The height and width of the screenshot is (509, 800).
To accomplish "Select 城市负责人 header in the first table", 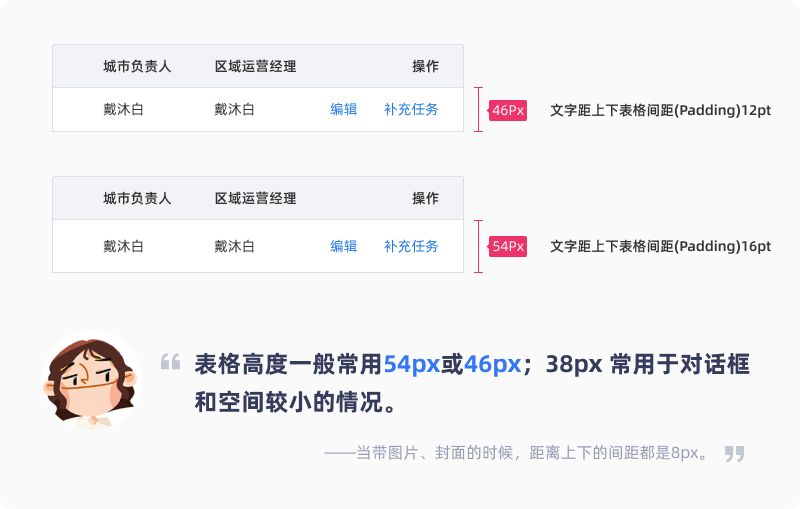I will (137, 66).
